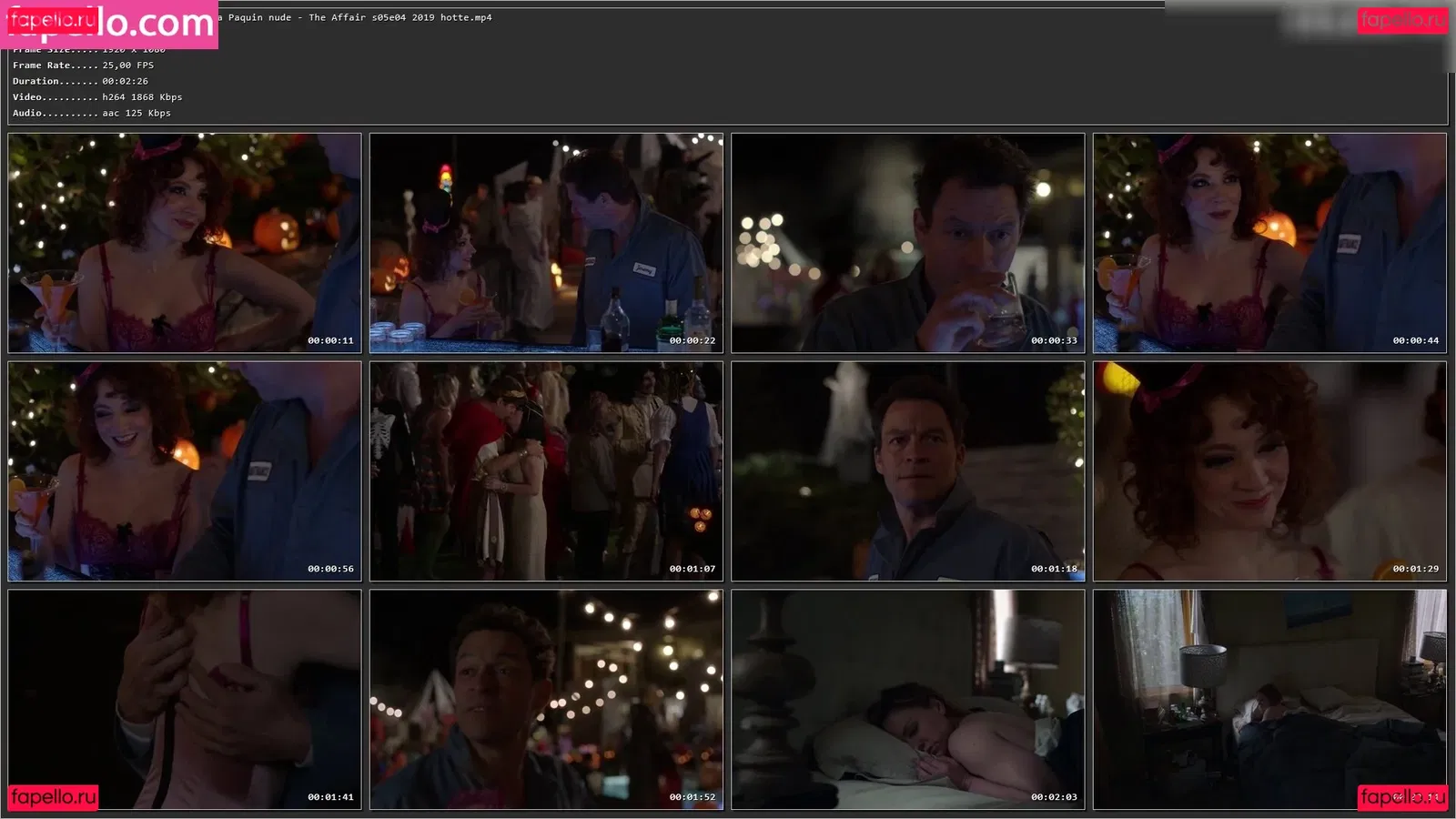Click the crowd scene thumbnail at 00:01:07
This screenshot has width=1456, height=819.
point(546,471)
